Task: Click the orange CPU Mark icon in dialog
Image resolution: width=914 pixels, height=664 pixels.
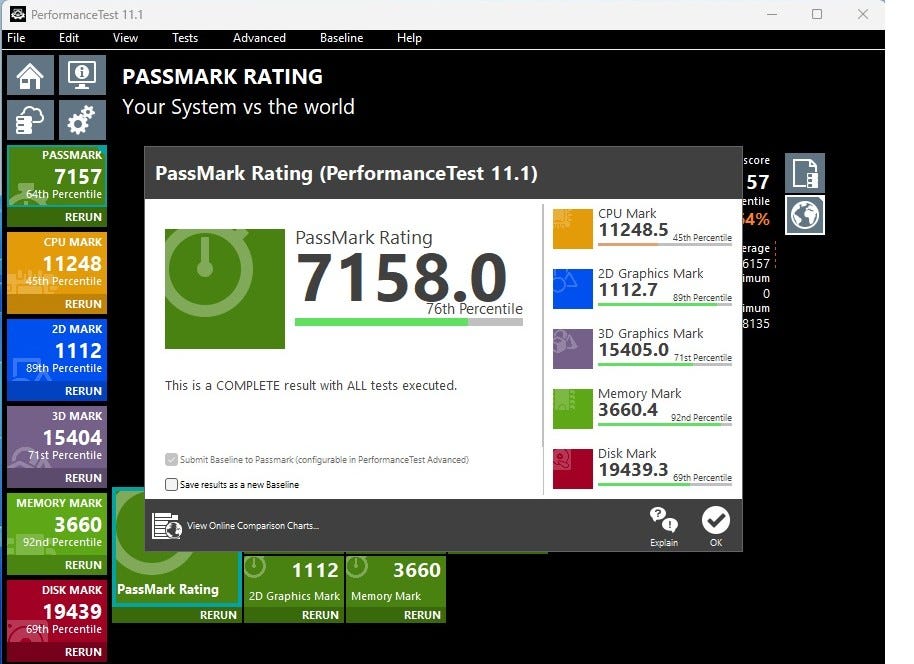Action: click(572, 229)
